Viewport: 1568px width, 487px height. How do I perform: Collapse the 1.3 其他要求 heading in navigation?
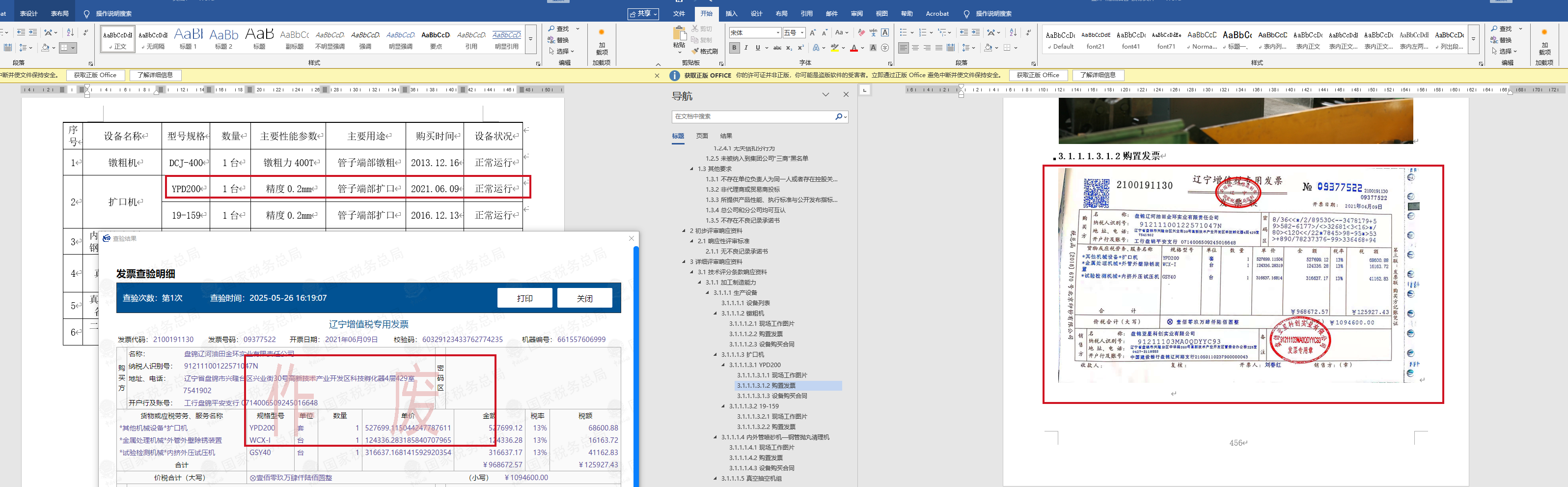click(691, 169)
